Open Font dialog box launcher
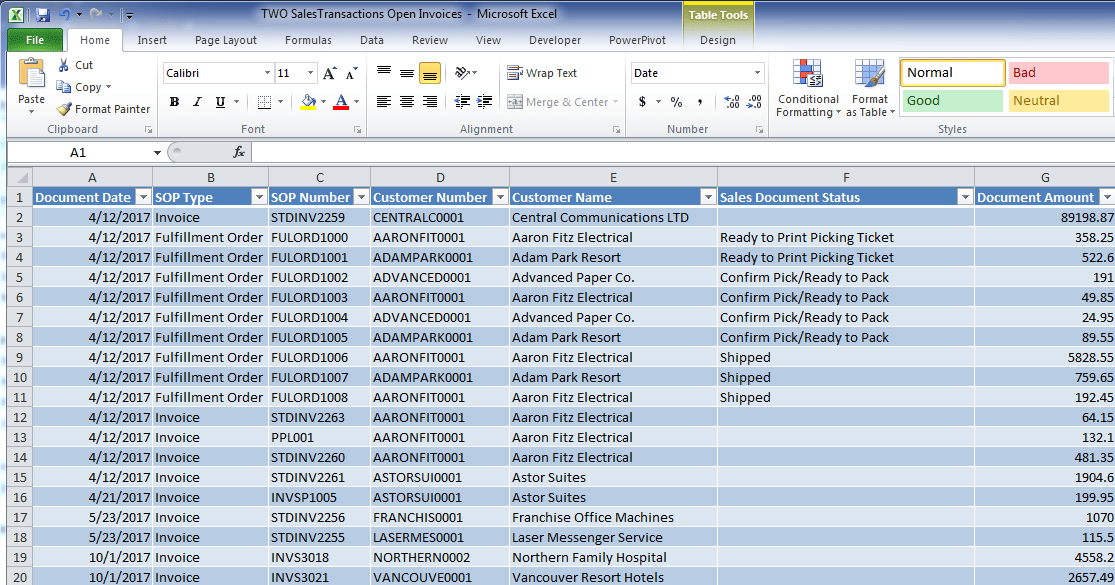The image size is (1115, 585). click(x=357, y=129)
